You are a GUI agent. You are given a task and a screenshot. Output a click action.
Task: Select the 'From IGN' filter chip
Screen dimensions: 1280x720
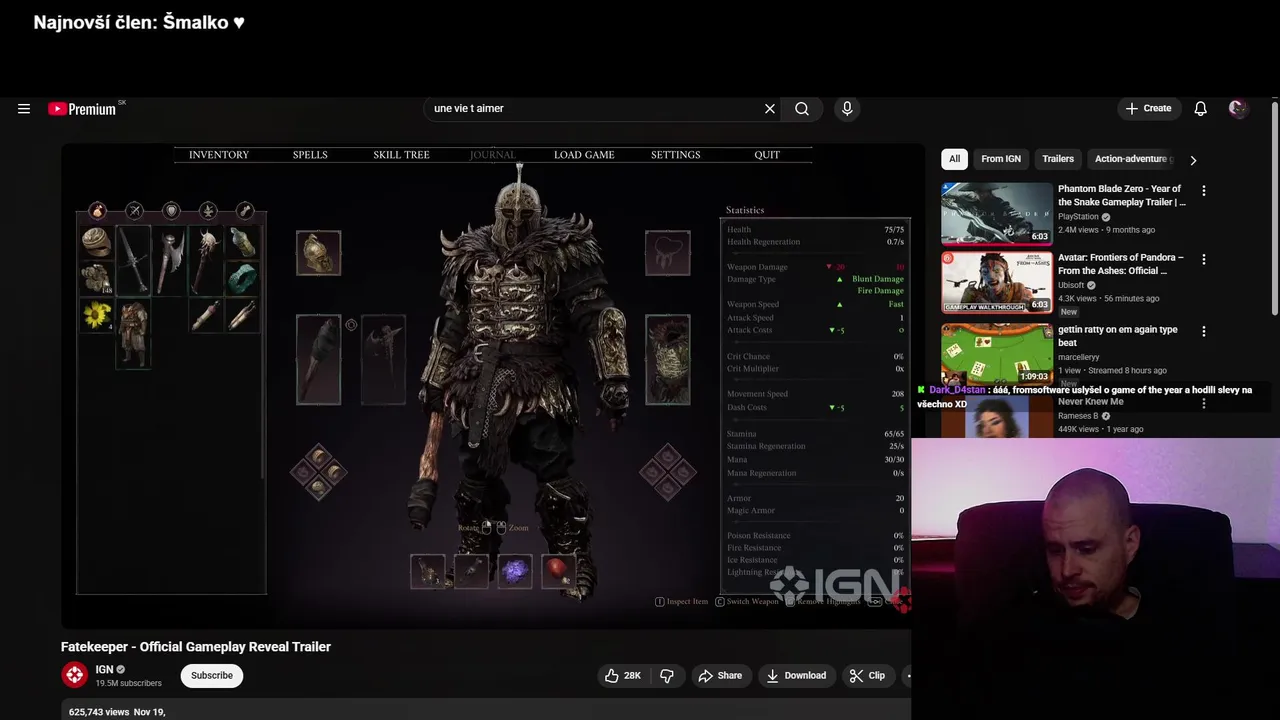click(x=1001, y=159)
